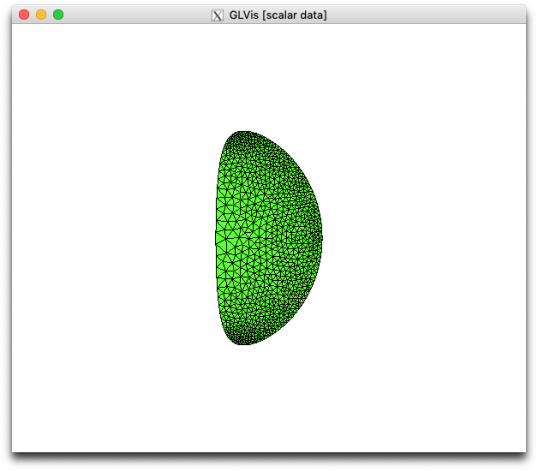This screenshot has height=471, width=538.
Task: Click the upper right curved edge of the mesh
Action: coord(296,162)
